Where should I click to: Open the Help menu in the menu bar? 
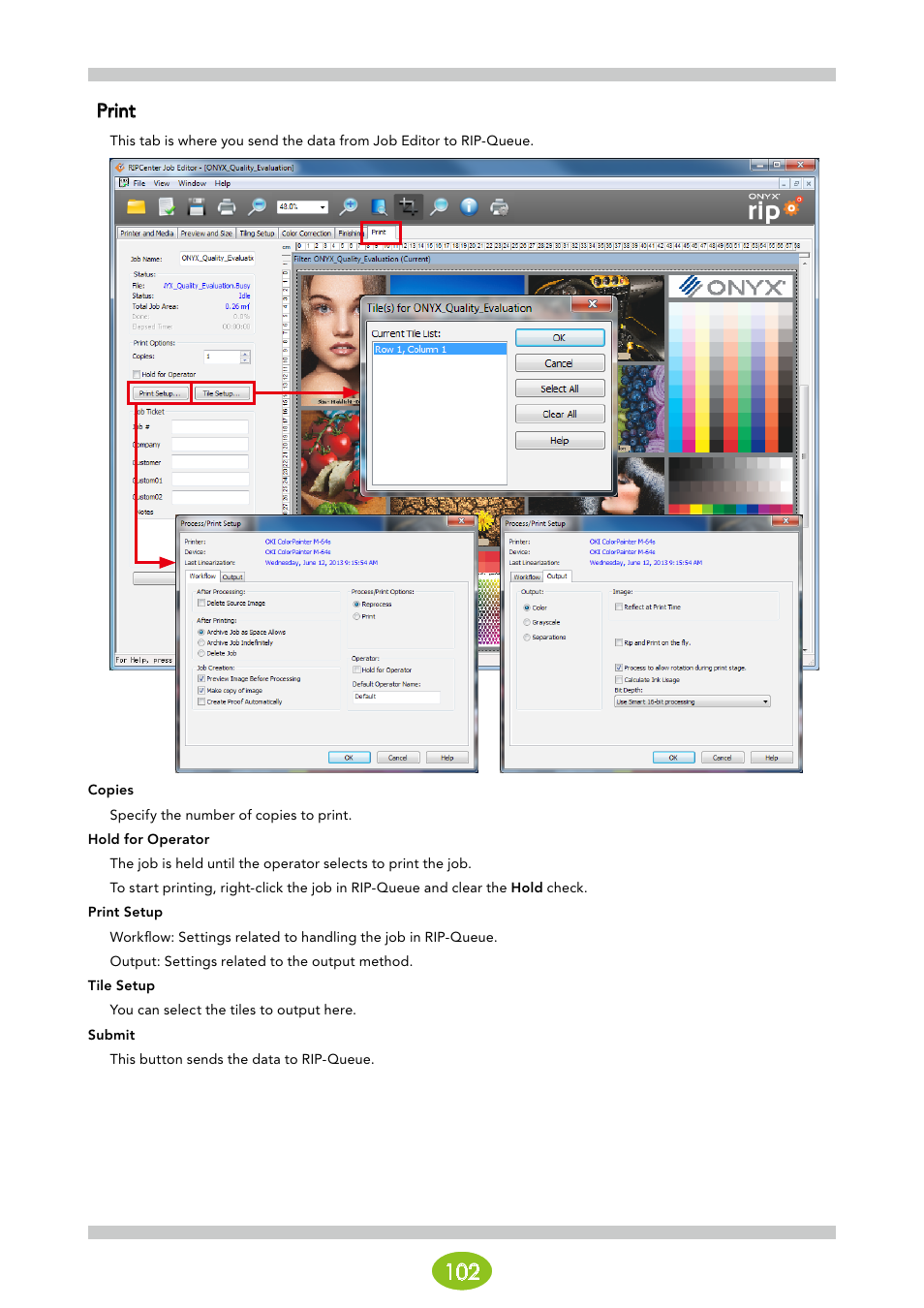click(223, 183)
